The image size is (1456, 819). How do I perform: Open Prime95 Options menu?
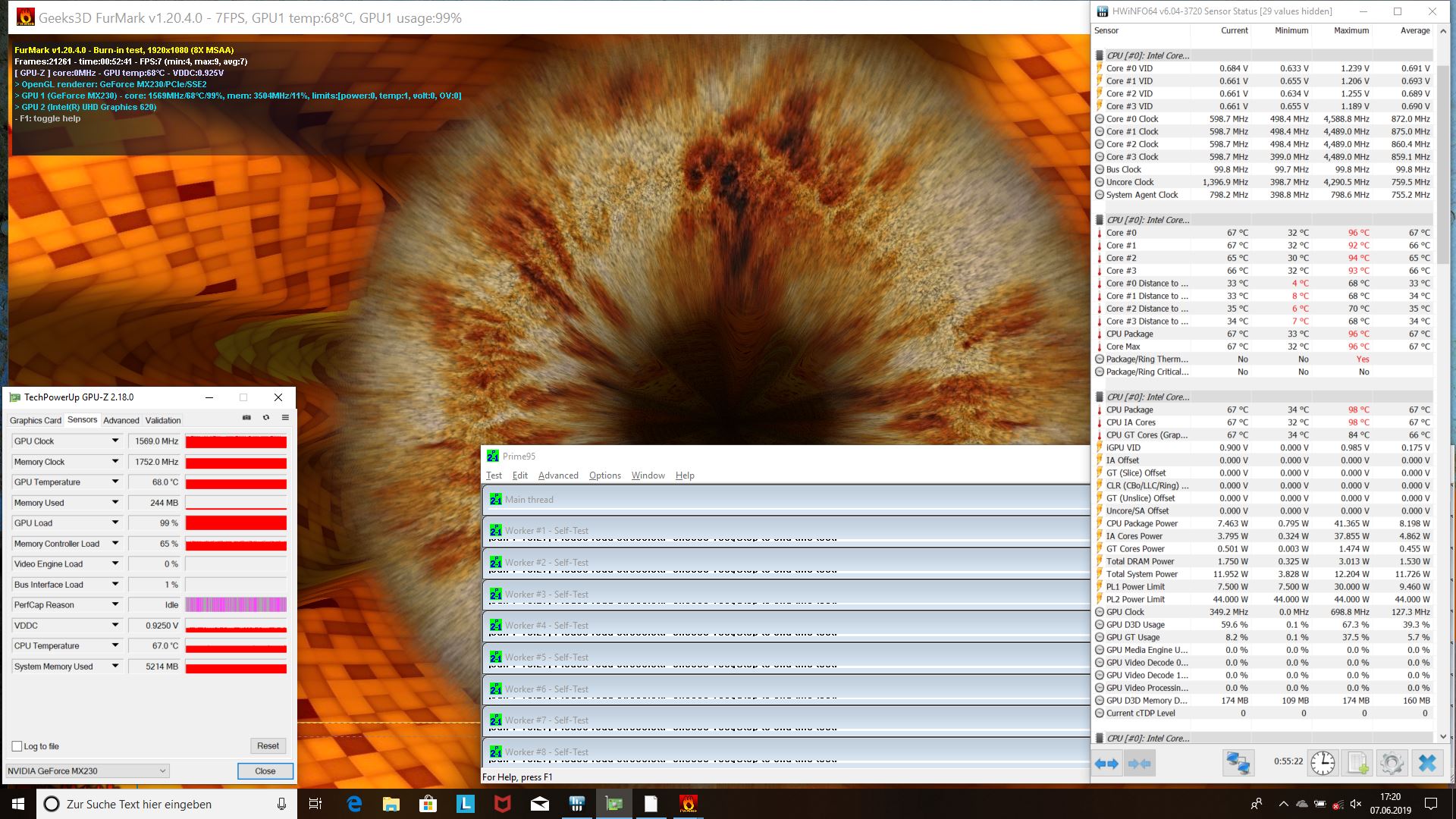coord(604,475)
